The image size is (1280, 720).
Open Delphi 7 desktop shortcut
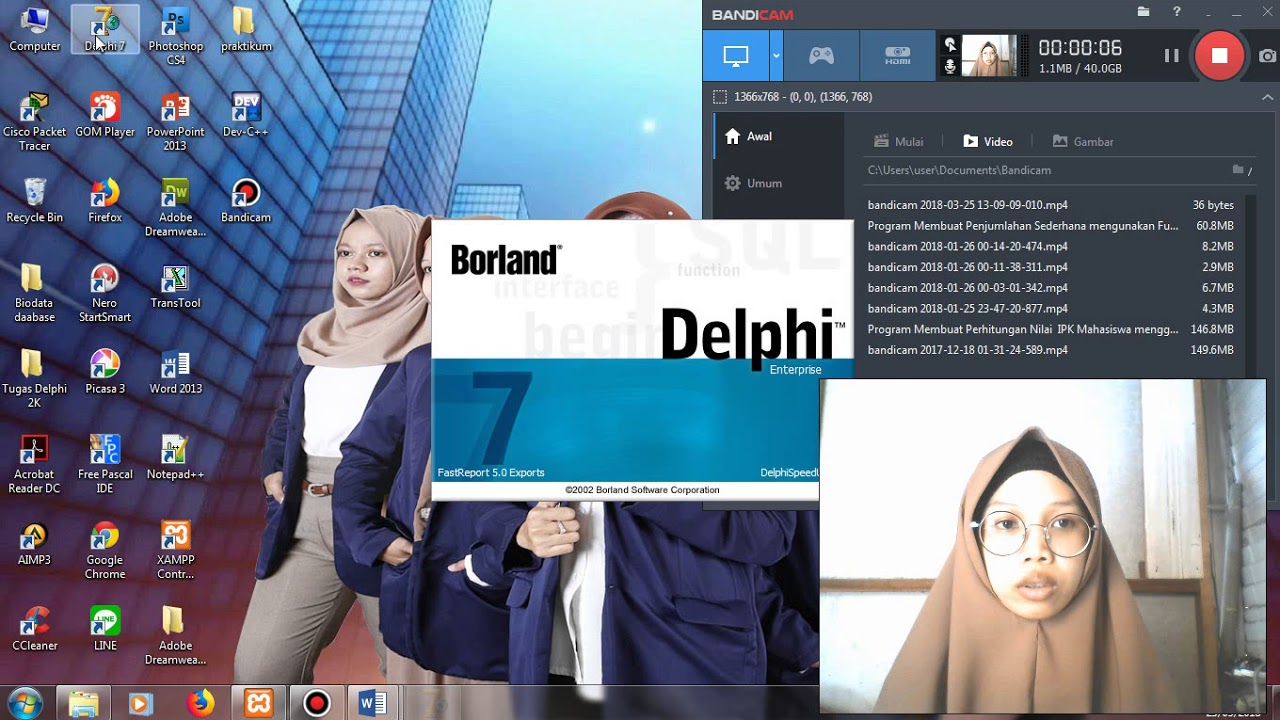[x=105, y=29]
